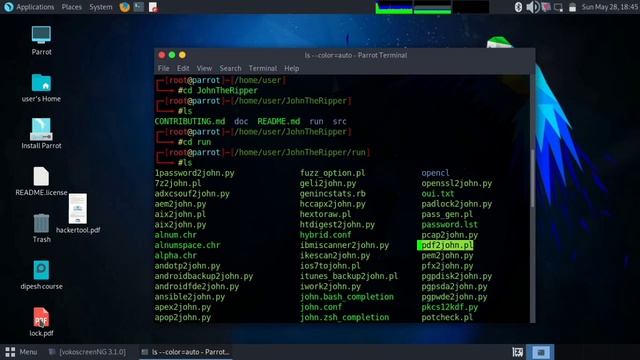This screenshot has height=360, width=640.
Task: Click the green window button of terminal
Action: pos(172,55)
